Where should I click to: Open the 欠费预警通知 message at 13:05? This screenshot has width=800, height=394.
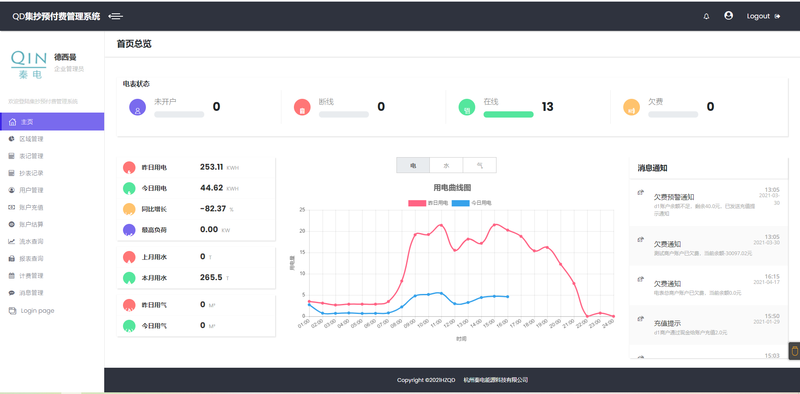coord(709,203)
